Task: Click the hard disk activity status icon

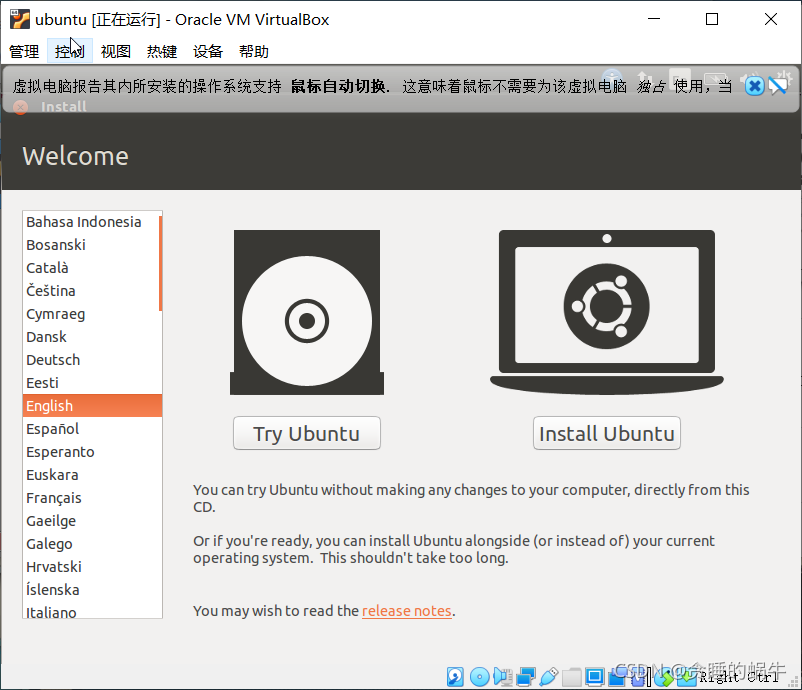Action: point(455,677)
